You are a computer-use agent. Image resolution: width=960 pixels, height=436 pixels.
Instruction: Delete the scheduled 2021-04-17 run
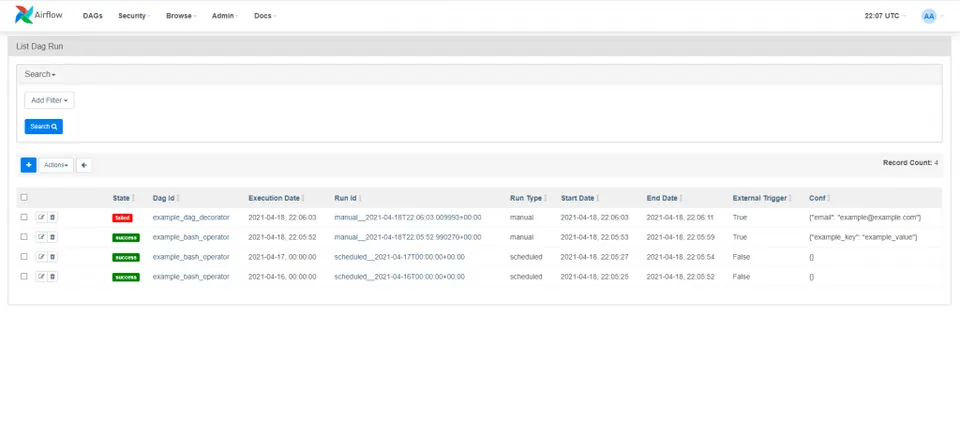click(52, 257)
